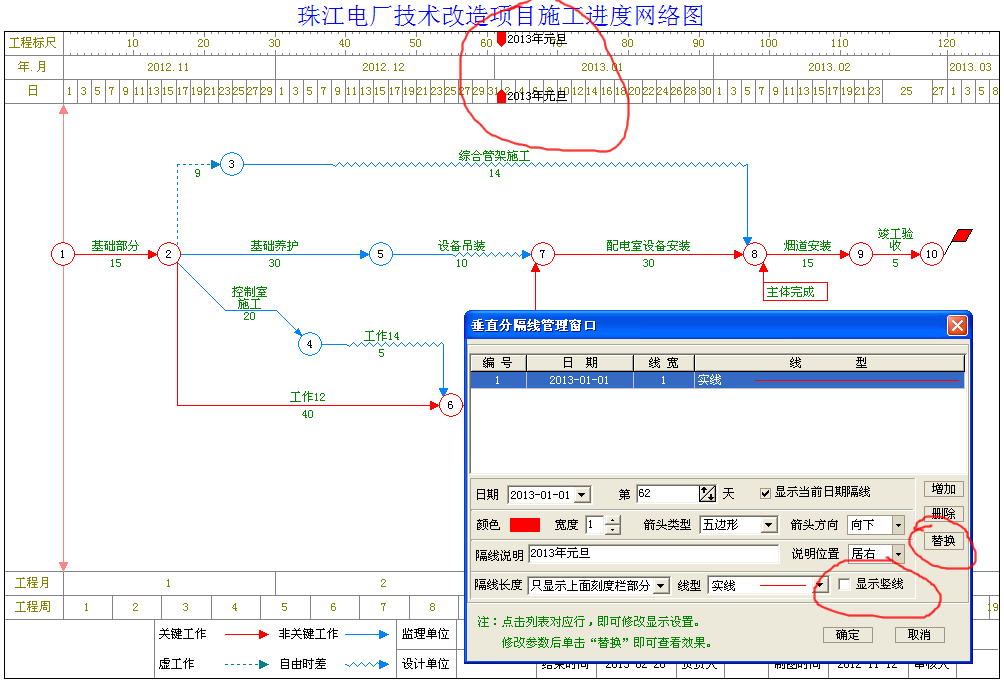Click the 工作14 task label
This screenshot has width=1004, height=682.
pyautogui.click(x=382, y=336)
